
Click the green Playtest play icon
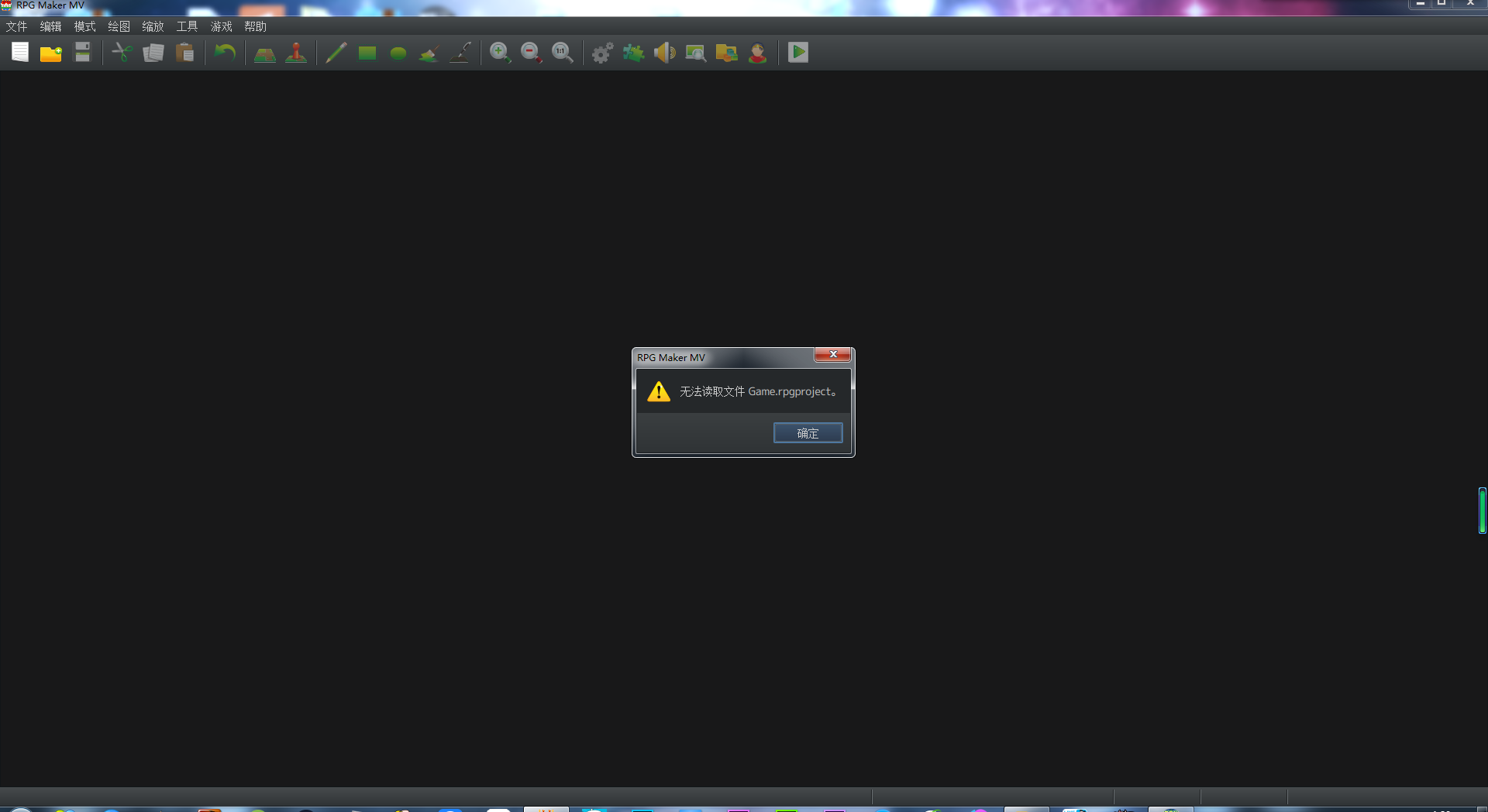pos(798,53)
